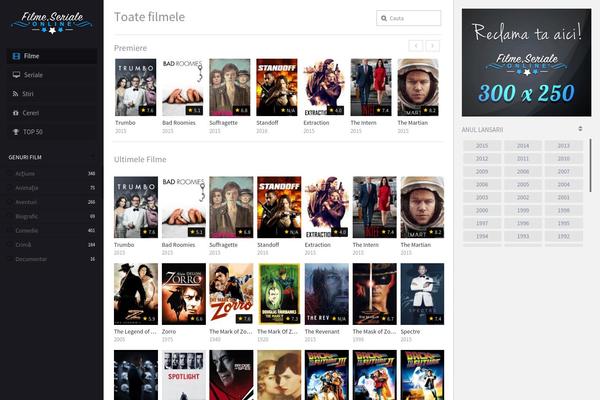Open the Spectre poster
The height and width of the screenshot is (400, 600).
(x=422, y=294)
